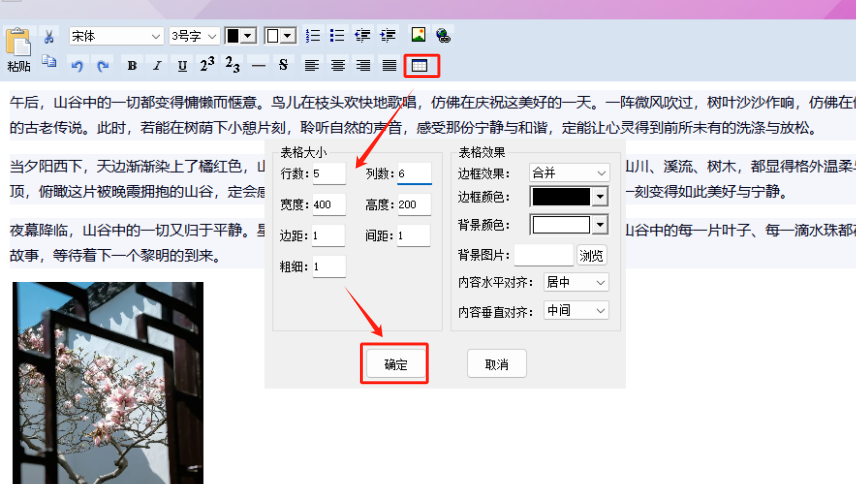Align text to the right
This screenshot has width=857, height=484.
coord(363,66)
